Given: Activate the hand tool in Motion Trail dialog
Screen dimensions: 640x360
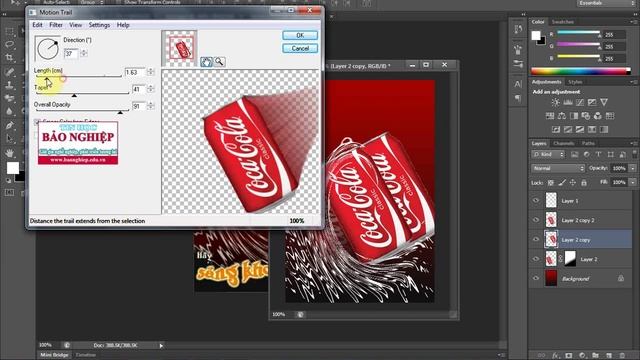Looking at the screenshot, I should (x=207, y=62).
